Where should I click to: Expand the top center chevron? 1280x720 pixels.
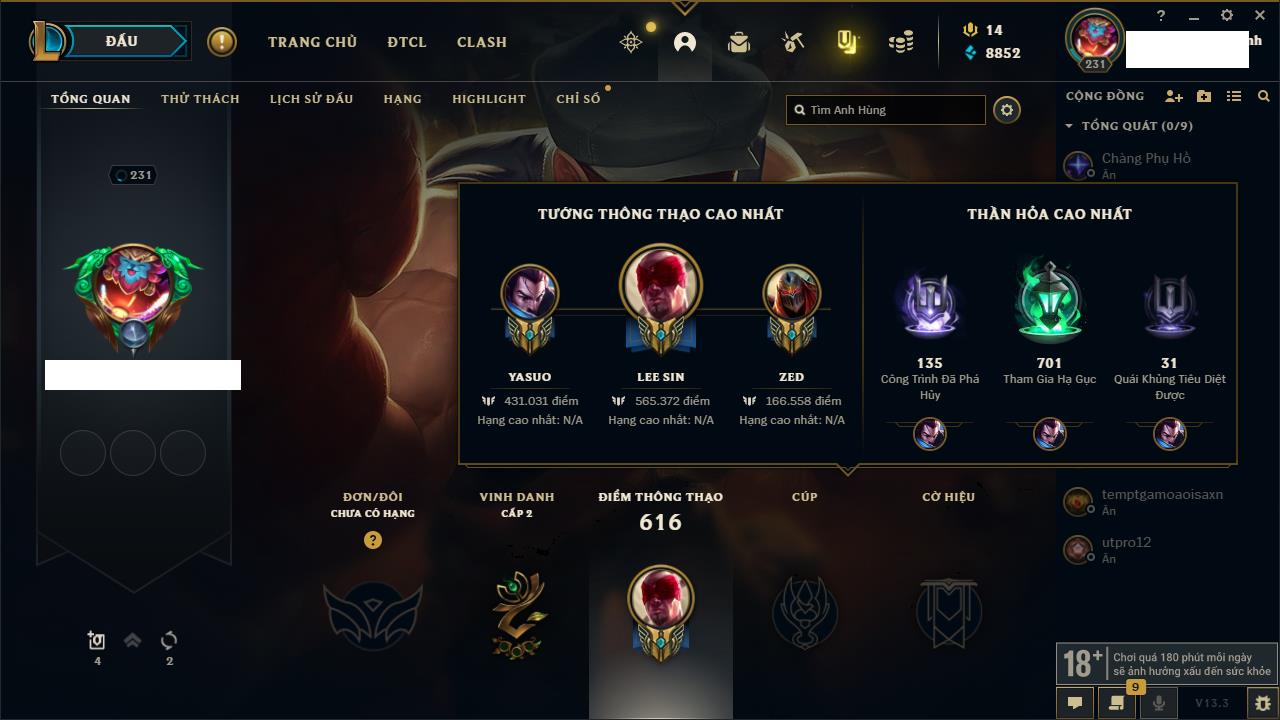tap(684, 7)
